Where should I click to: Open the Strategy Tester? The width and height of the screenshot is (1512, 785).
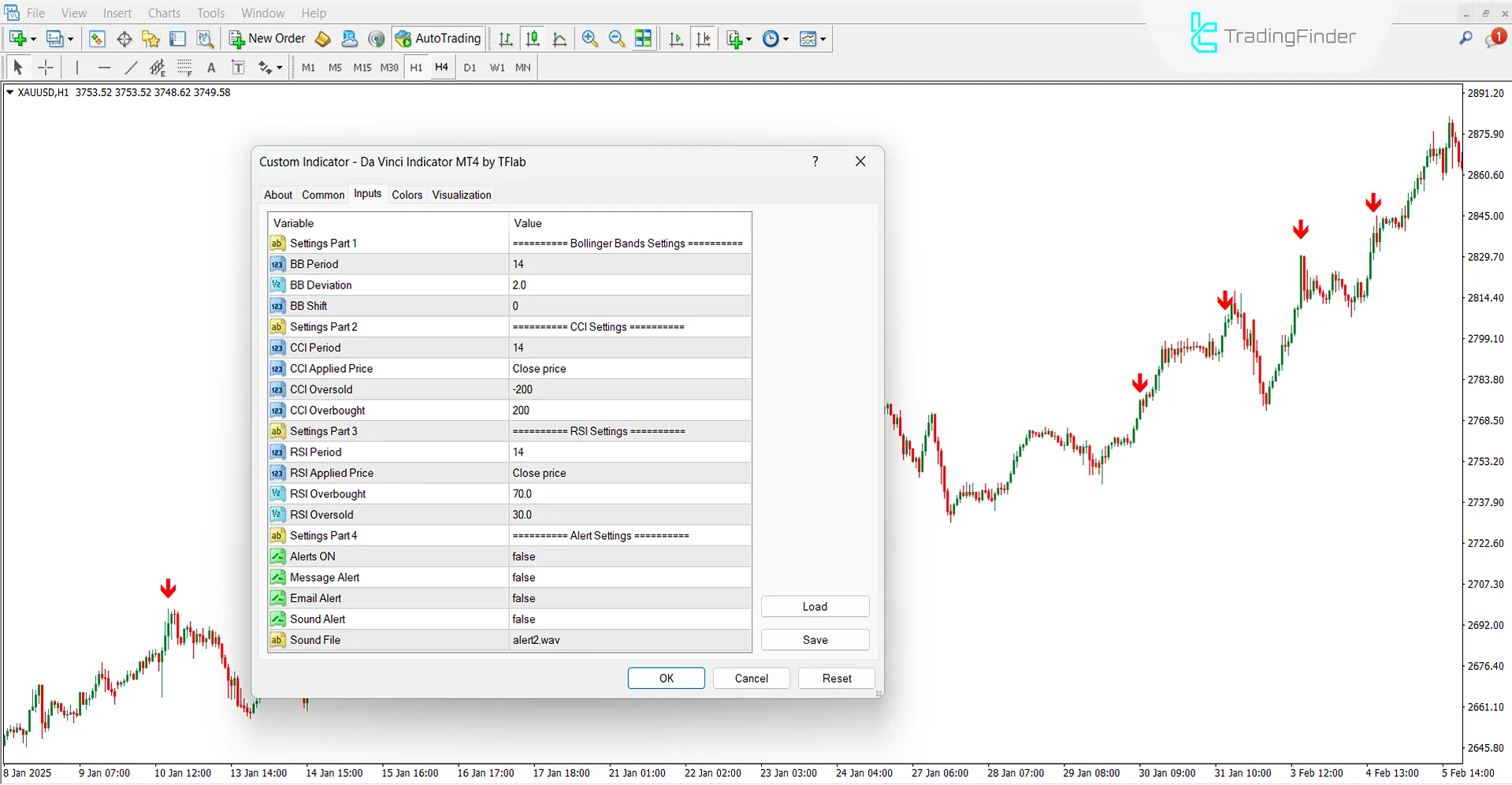coord(205,38)
